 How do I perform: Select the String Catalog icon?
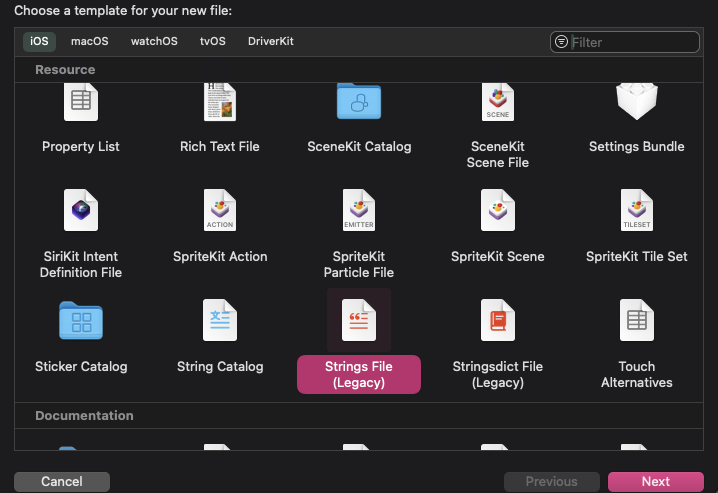point(220,320)
